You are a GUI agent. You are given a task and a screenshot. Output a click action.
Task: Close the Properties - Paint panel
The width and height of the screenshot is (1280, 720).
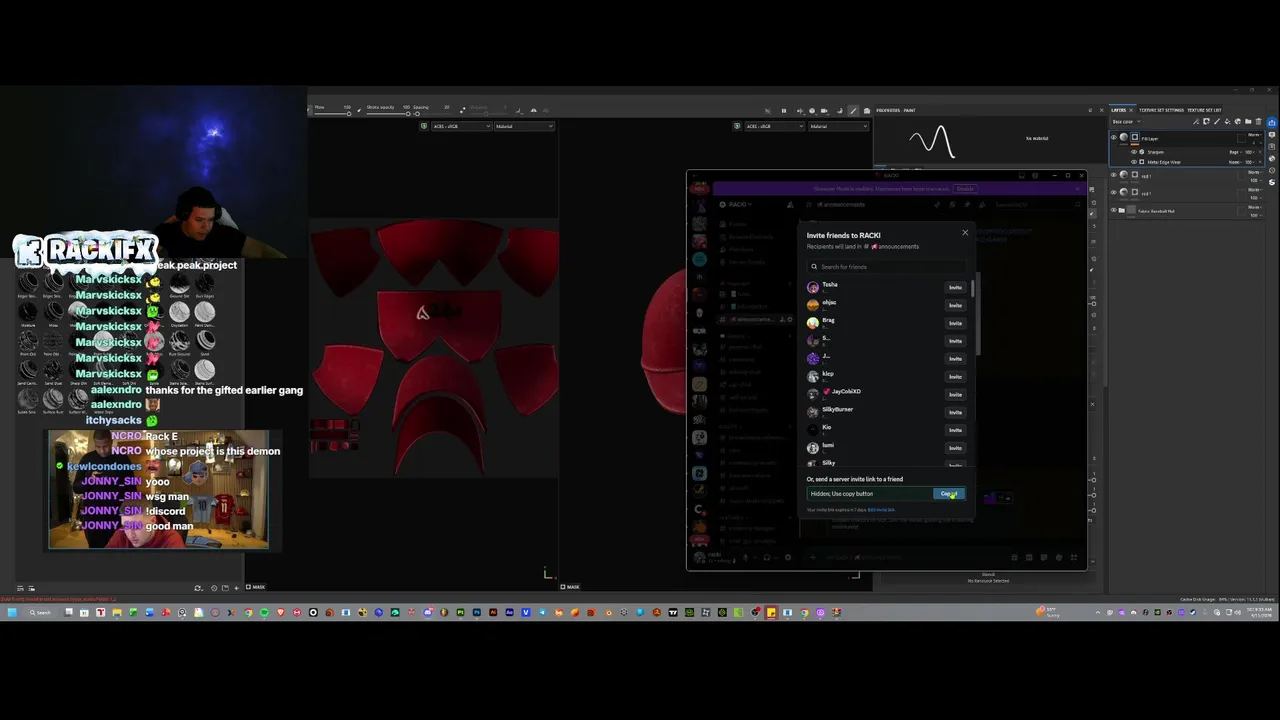[x=1102, y=110]
